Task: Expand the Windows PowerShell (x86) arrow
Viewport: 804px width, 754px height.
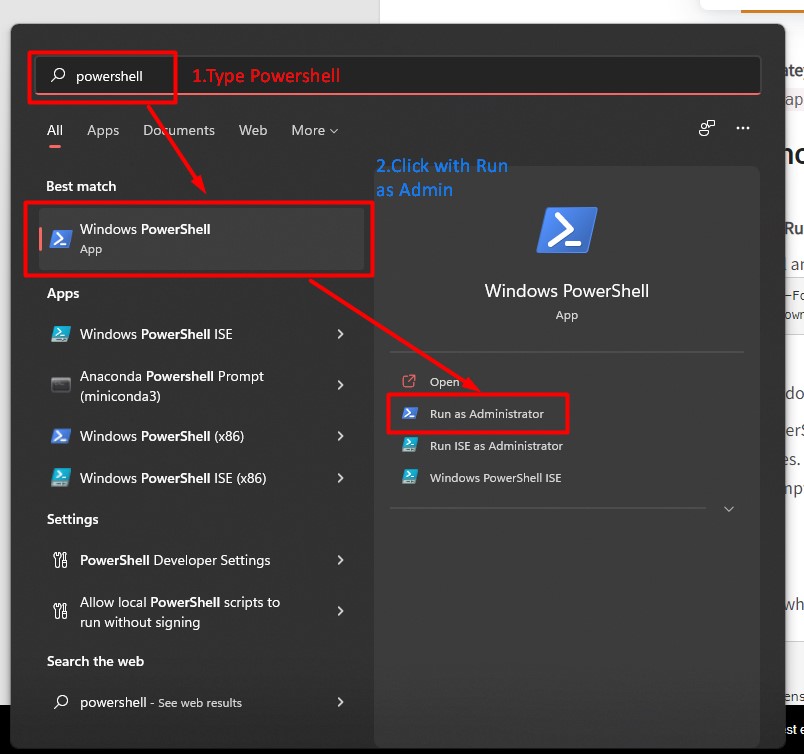Action: click(x=340, y=436)
